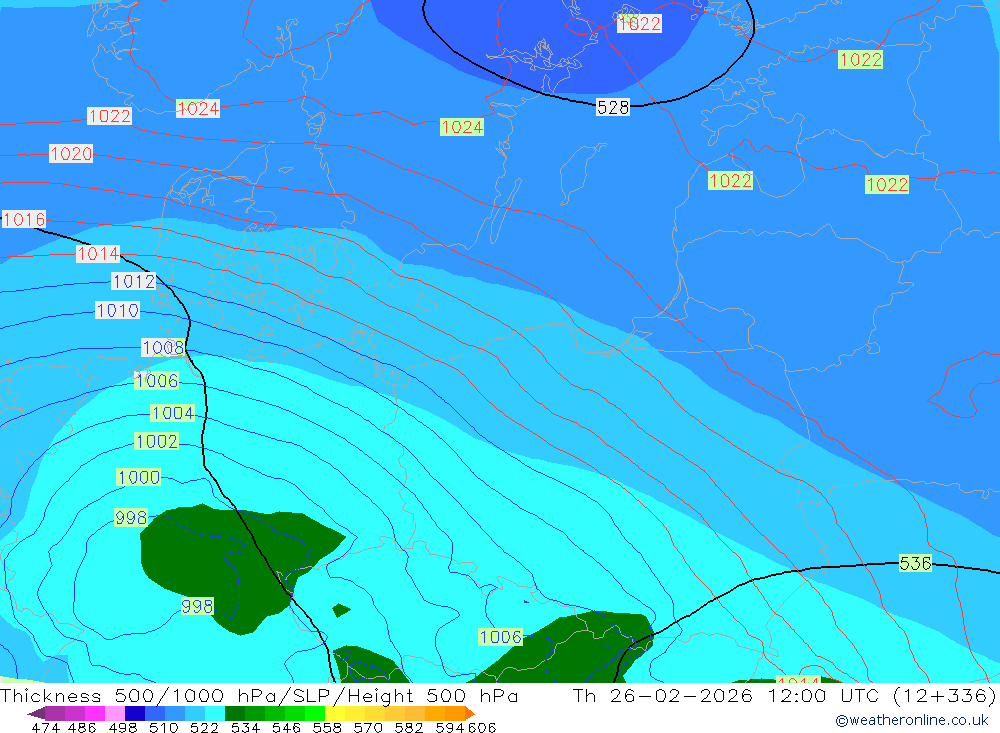Select the 1016 isobar label
Image resolution: width=1000 pixels, height=733 pixels.
pyautogui.click(x=24, y=219)
